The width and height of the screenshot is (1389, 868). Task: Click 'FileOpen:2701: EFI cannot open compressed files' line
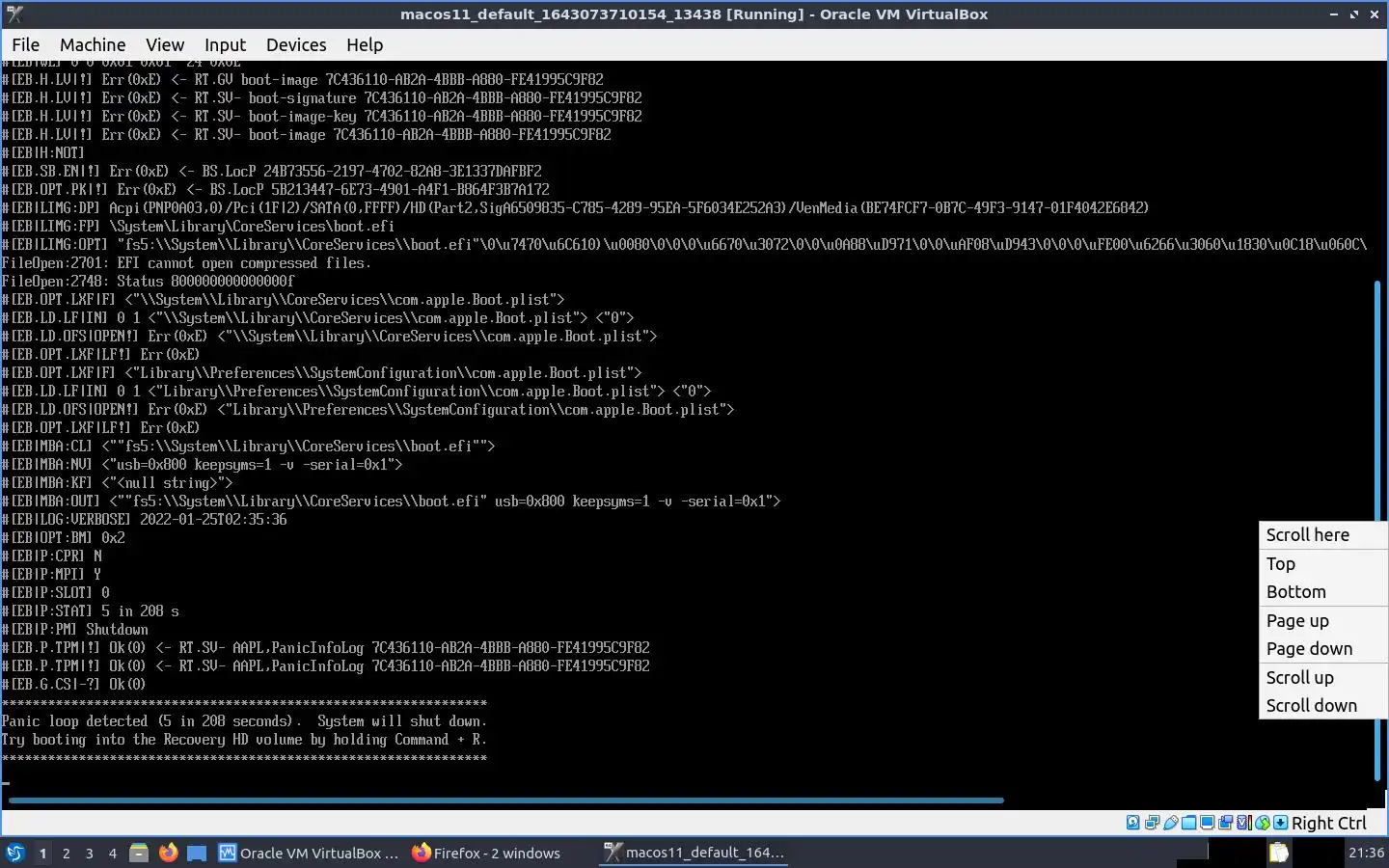(x=186, y=263)
